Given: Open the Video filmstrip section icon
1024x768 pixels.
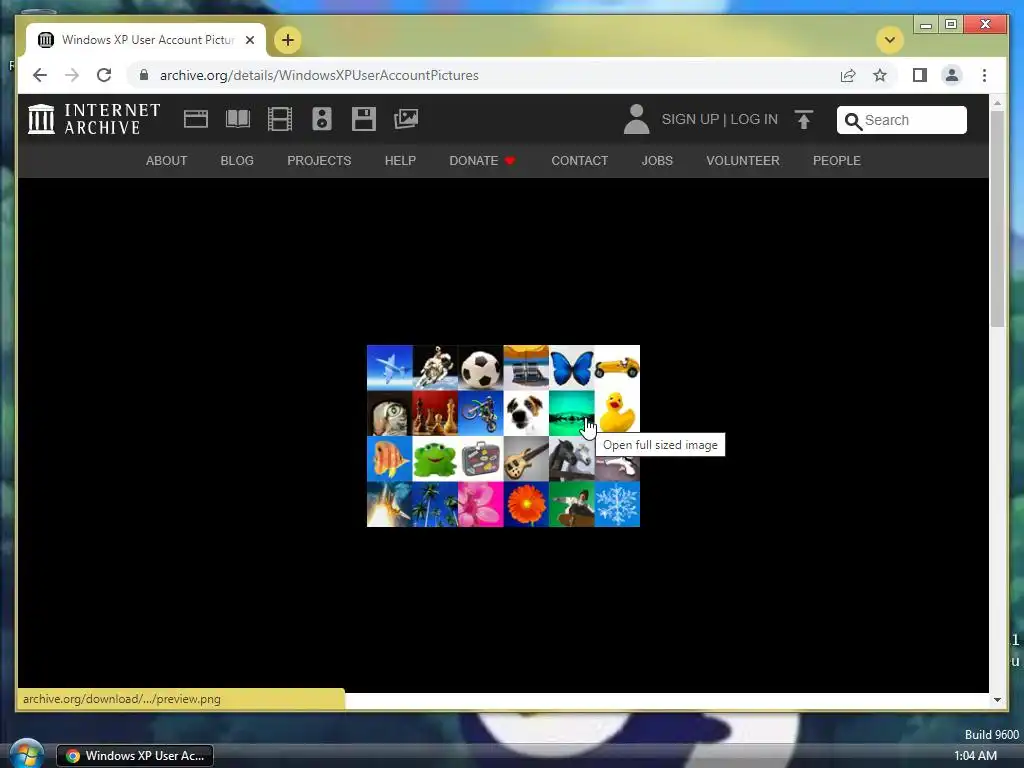Looking at the screenshot, I should (x=280, y=120).
